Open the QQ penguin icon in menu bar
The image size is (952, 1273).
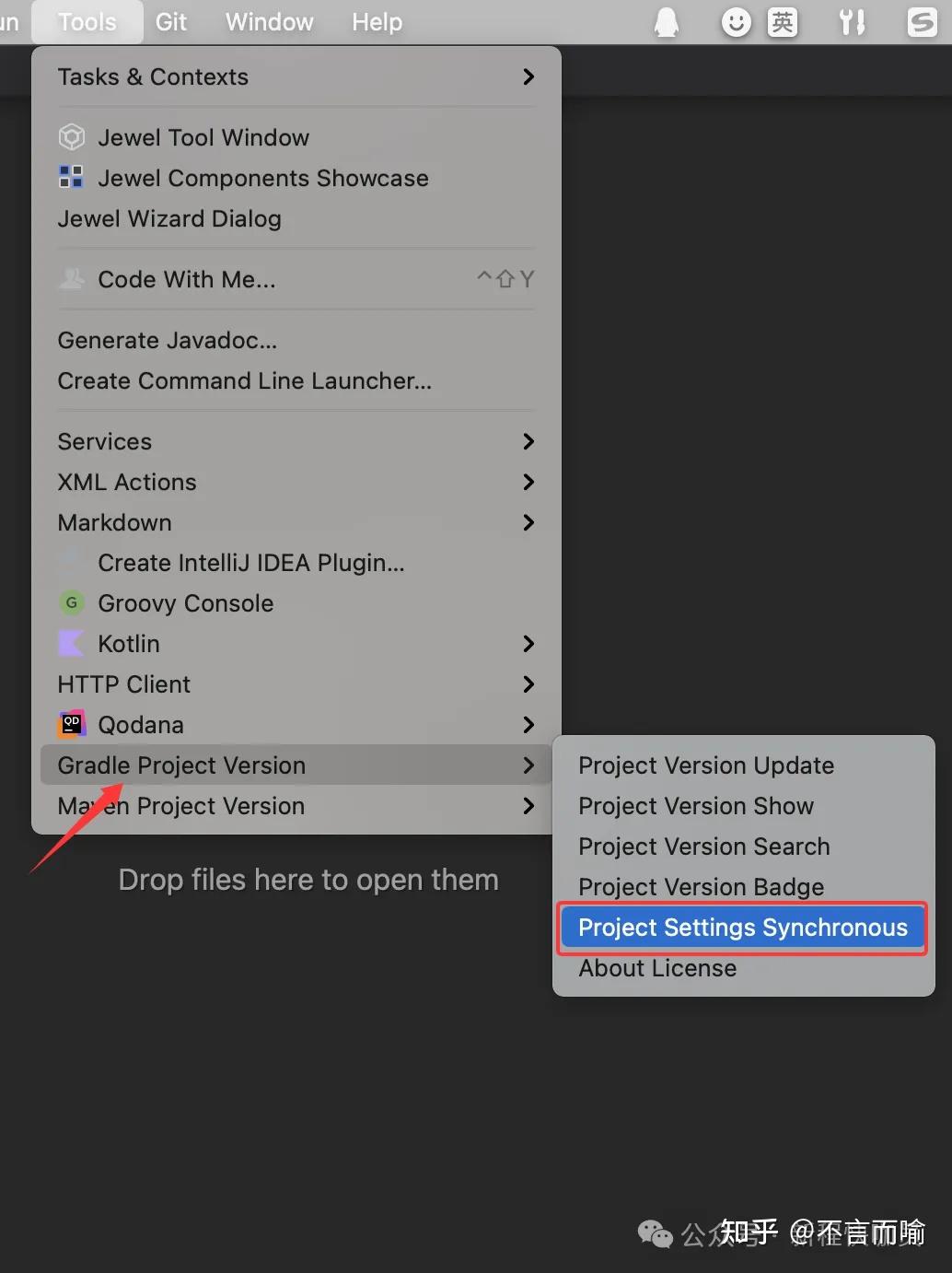click(x=667, y=22)
